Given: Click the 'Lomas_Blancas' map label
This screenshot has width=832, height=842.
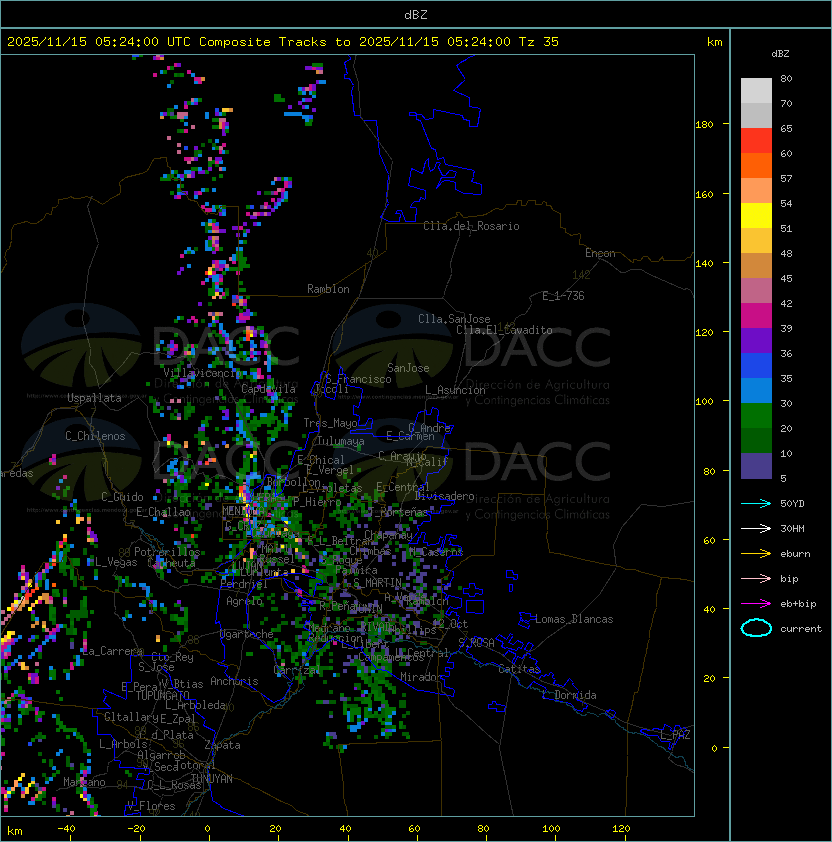Looking at the screenshot, I should 574,619.
